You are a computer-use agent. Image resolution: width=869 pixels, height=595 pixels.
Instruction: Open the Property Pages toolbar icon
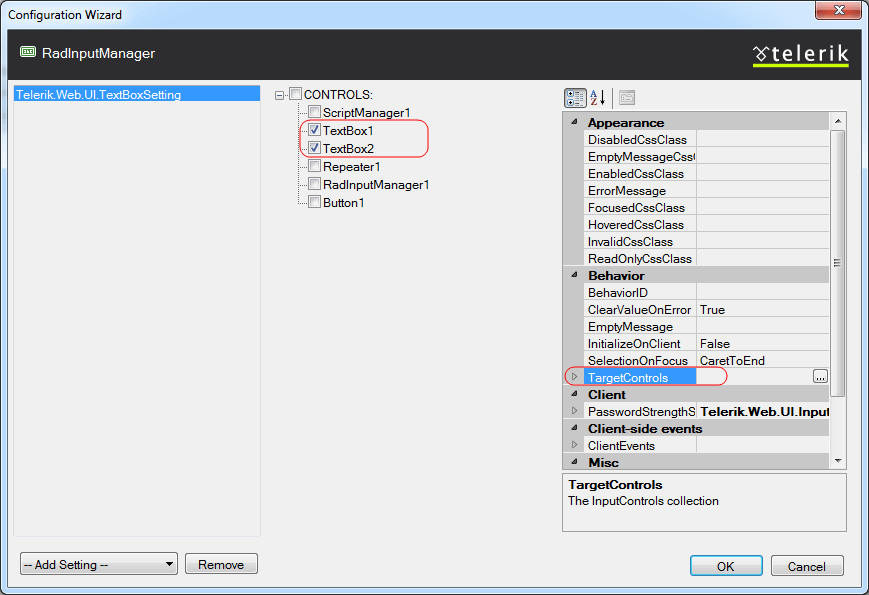pyautogui.click(x=627, y=98)
